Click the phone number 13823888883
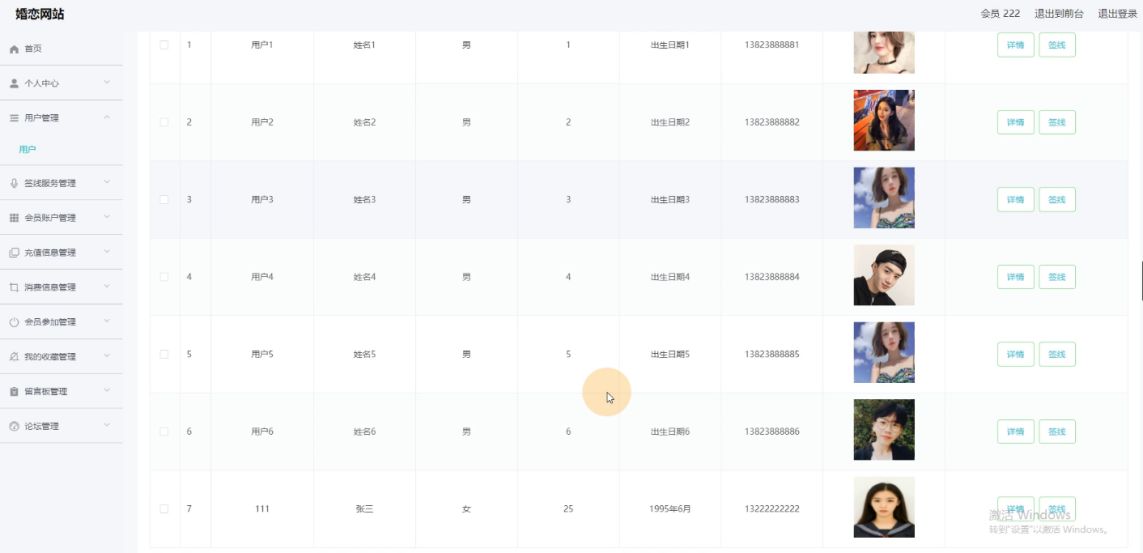 click(x=771, y=200)
